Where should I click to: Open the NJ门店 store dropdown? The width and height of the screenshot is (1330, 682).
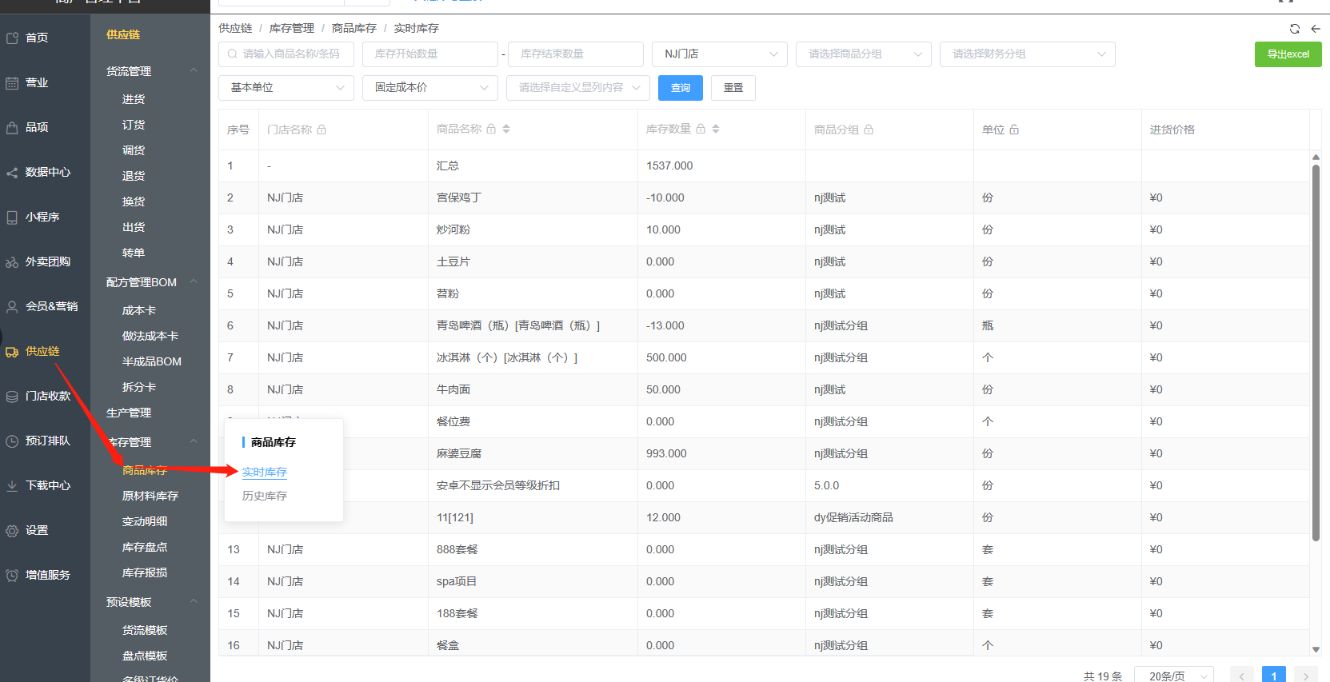[x=719, y=54]
